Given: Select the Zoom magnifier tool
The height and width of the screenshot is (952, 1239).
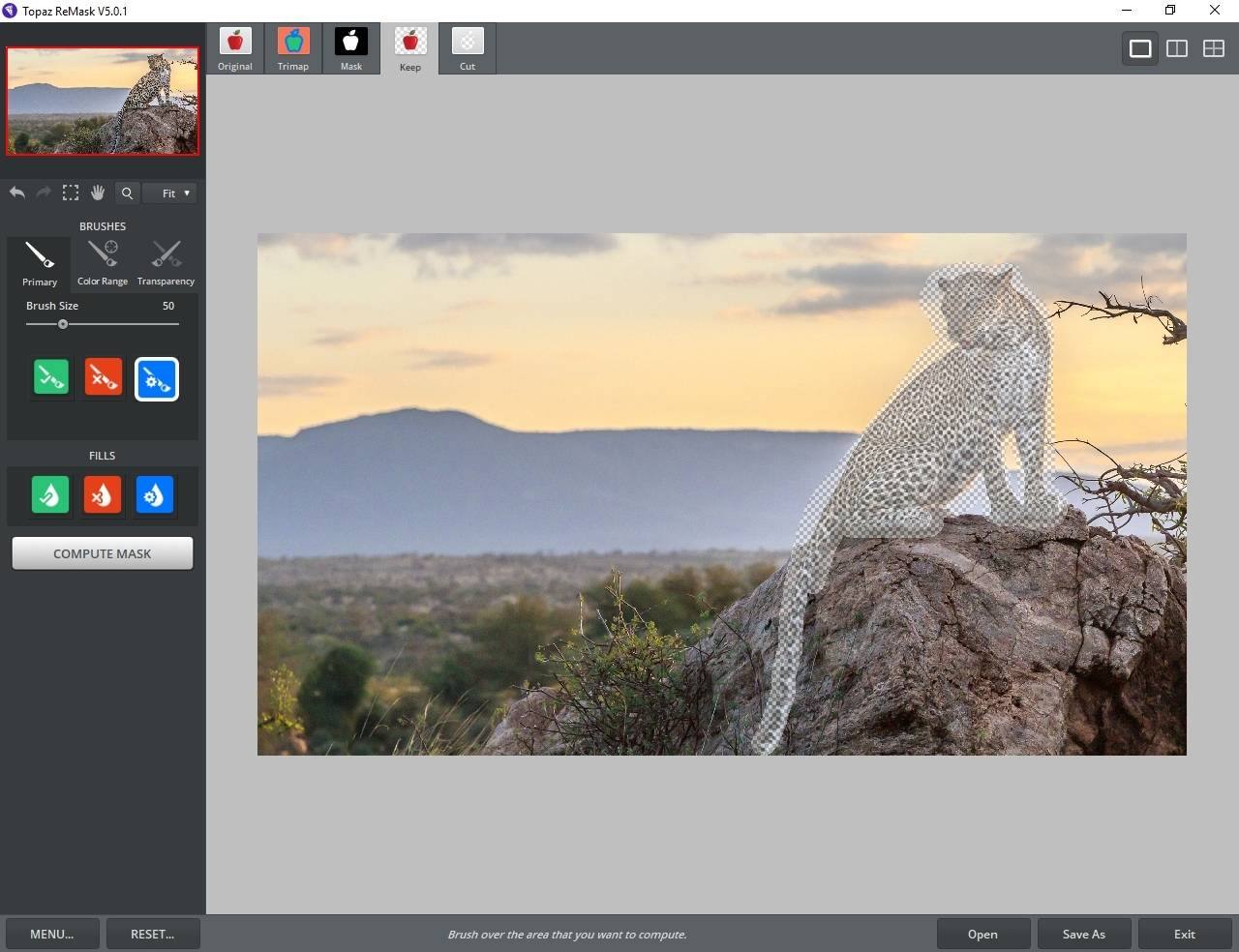Looking at the screenshot, I should point(127,193).
